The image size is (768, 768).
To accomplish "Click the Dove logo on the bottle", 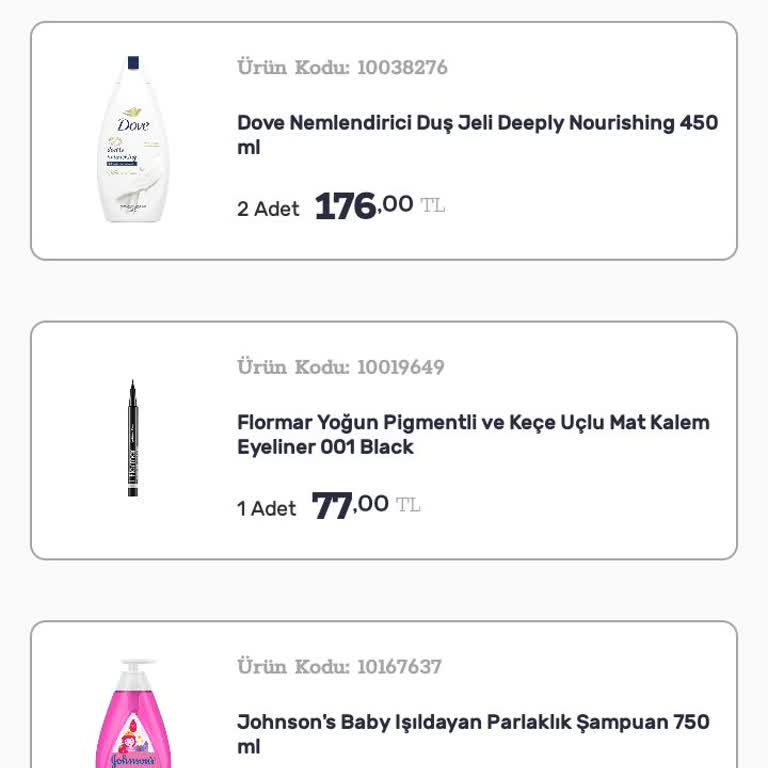I will (133, 123).
